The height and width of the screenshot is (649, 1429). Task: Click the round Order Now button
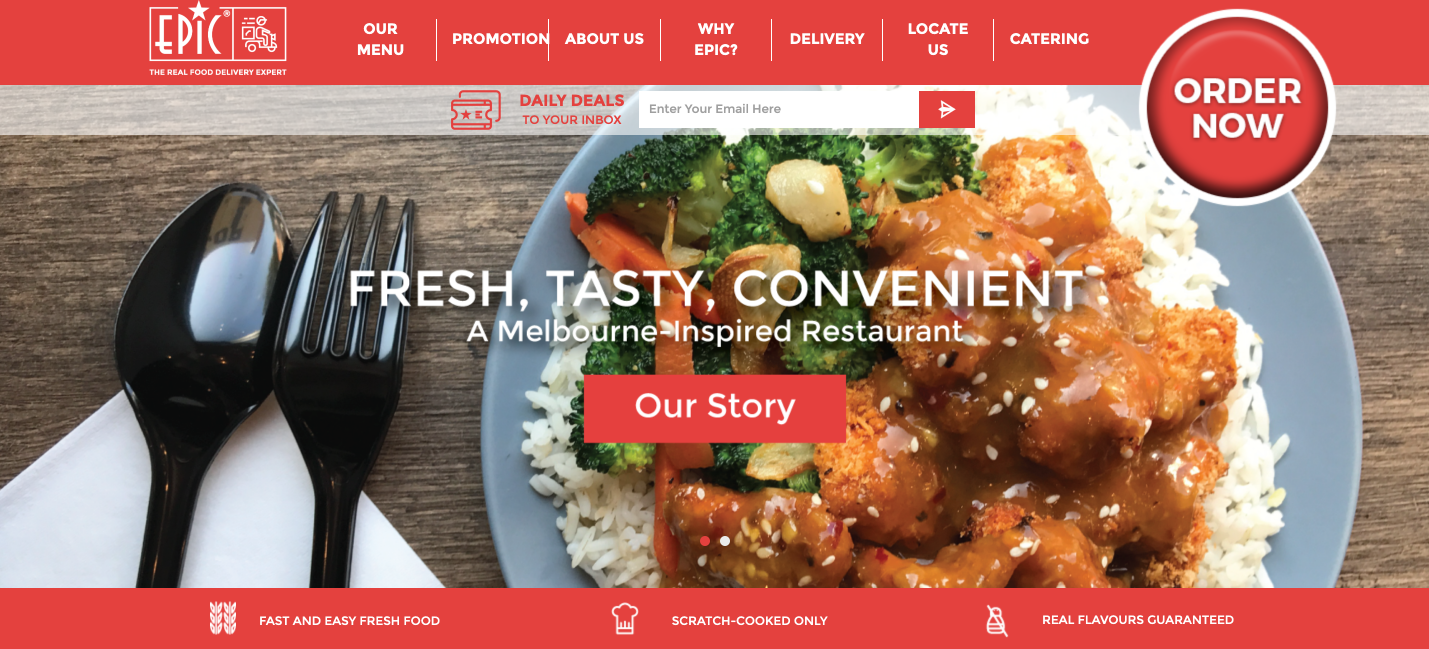click(x=1237, y=108)
